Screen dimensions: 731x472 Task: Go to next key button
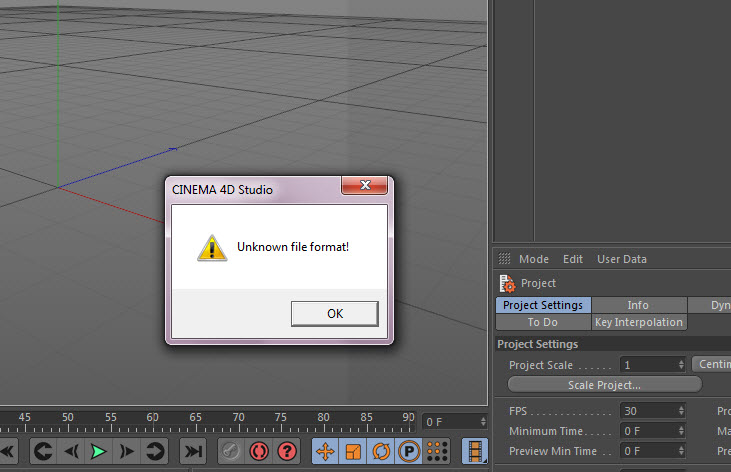154,451
